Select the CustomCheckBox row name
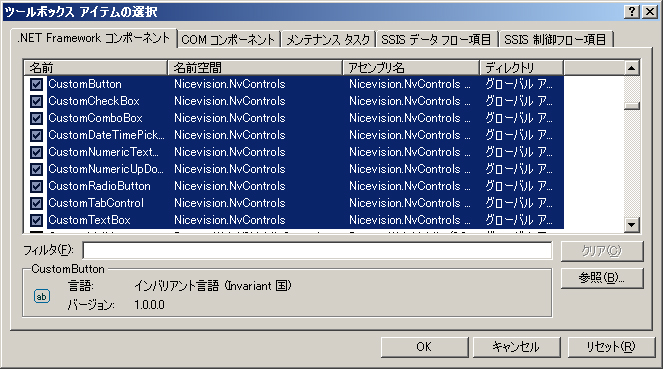 94,101
